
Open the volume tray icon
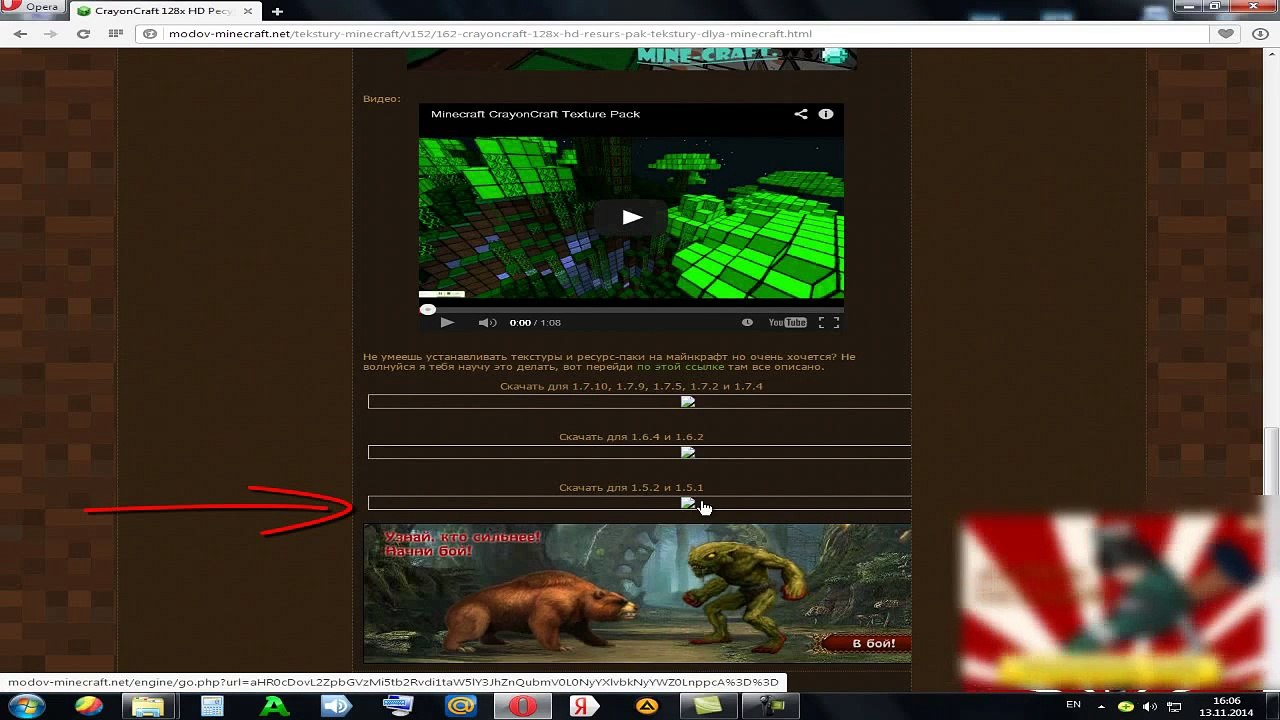coord(1150,706)
